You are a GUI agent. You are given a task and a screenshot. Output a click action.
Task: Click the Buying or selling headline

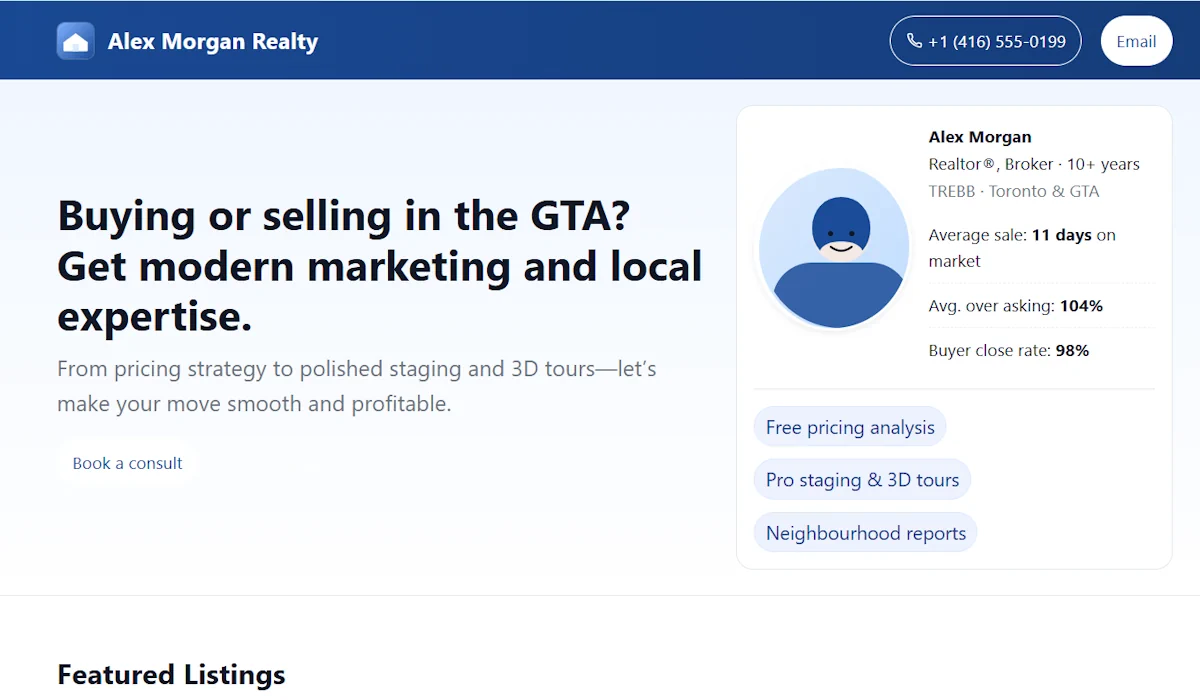(x=380, y=266)
